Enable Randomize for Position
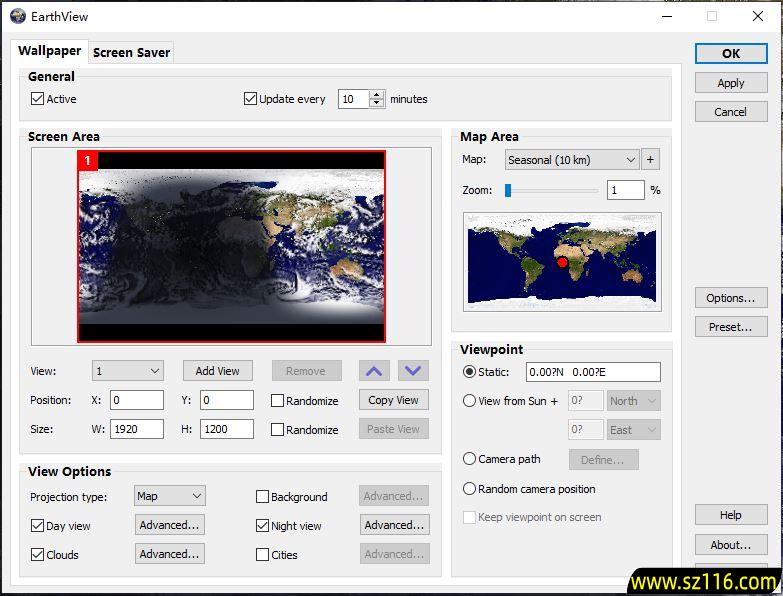This screenshot has height=596, width=783. 277,400
